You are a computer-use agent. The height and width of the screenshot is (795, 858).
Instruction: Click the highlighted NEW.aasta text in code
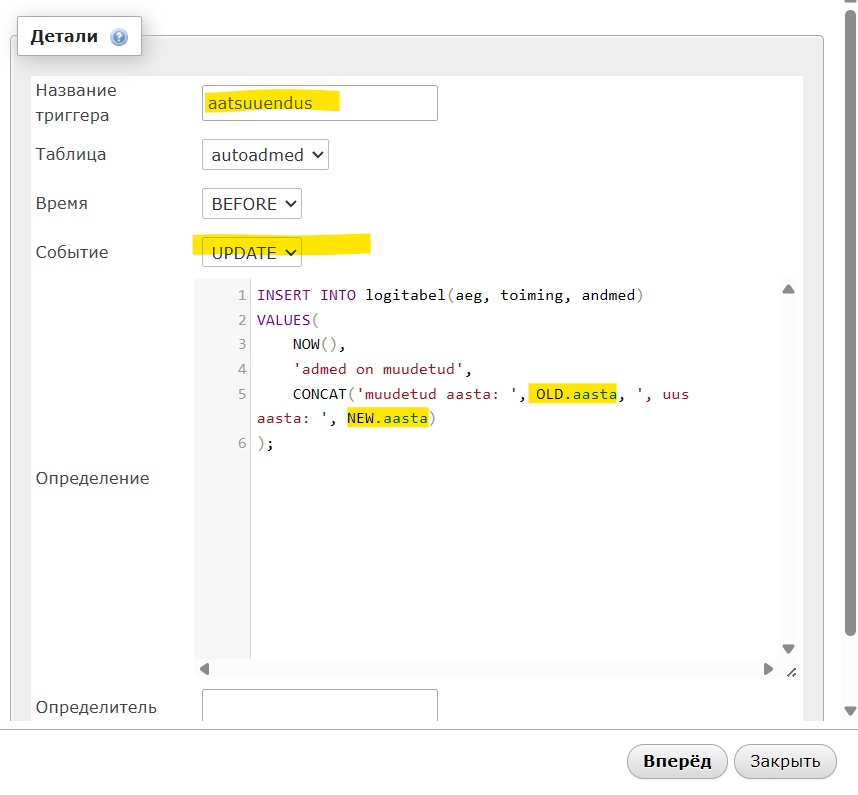387,419
